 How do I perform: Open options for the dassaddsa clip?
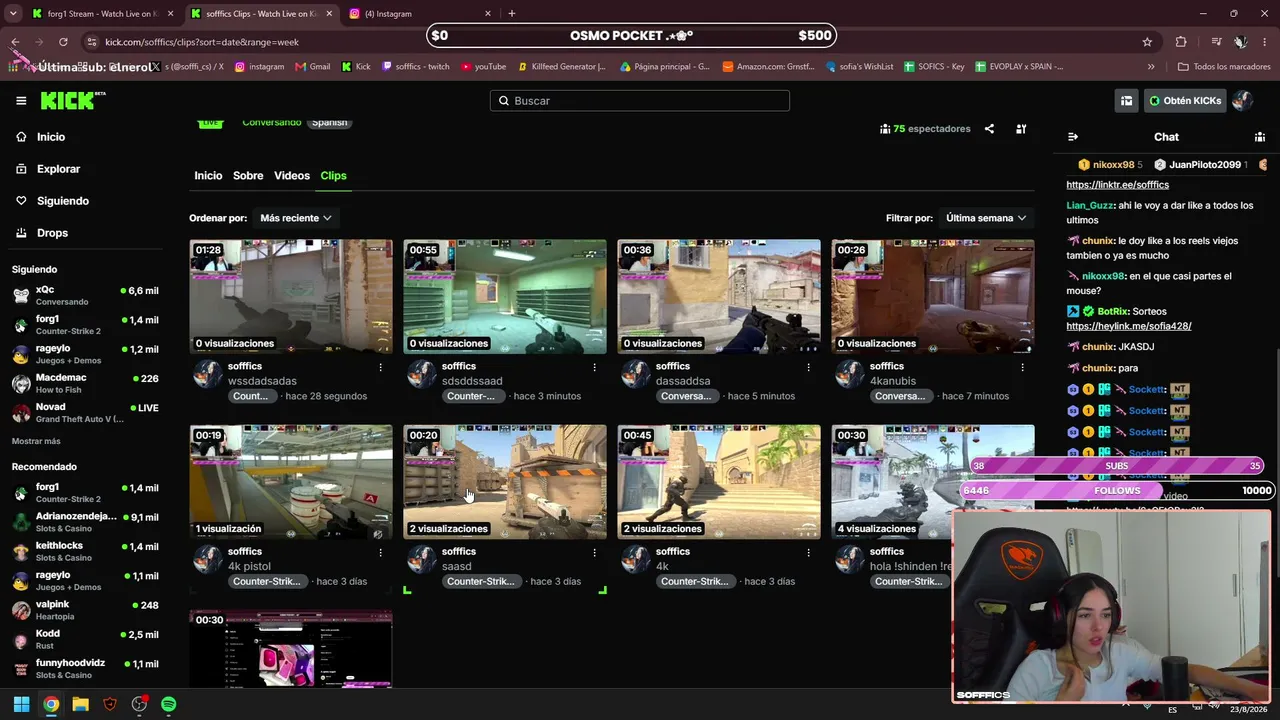coord(808,367)
